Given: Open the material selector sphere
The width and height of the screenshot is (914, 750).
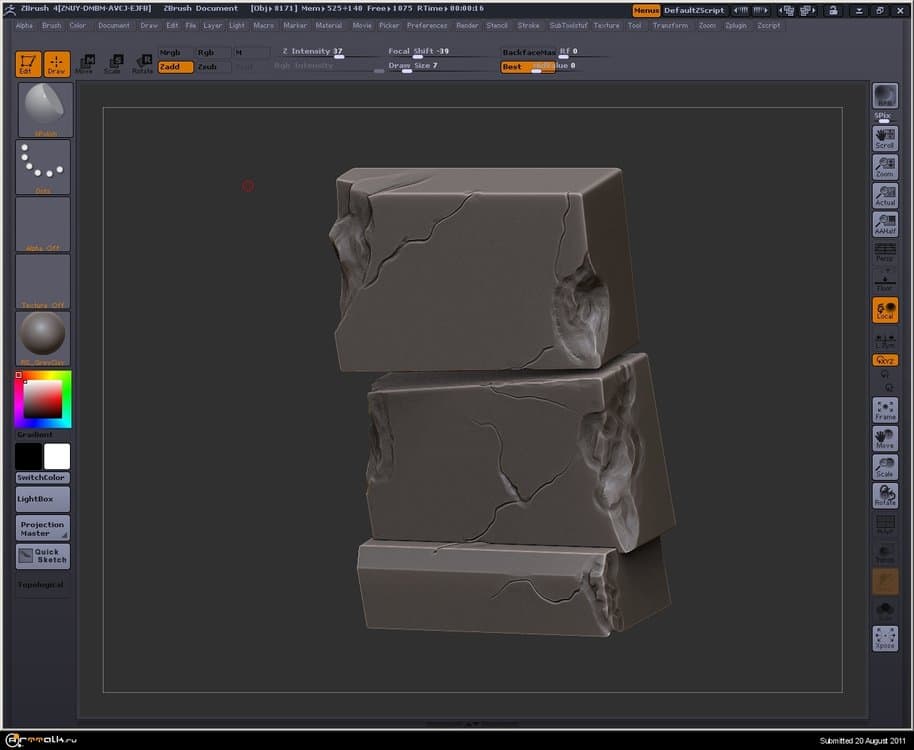Looking at the screenshot, I should [44, 337].
